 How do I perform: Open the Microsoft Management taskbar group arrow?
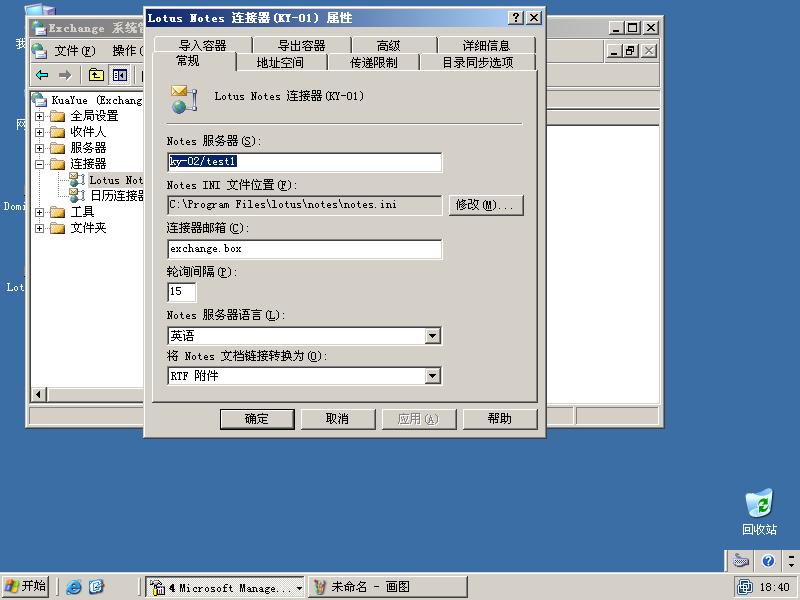click(299, 588)
